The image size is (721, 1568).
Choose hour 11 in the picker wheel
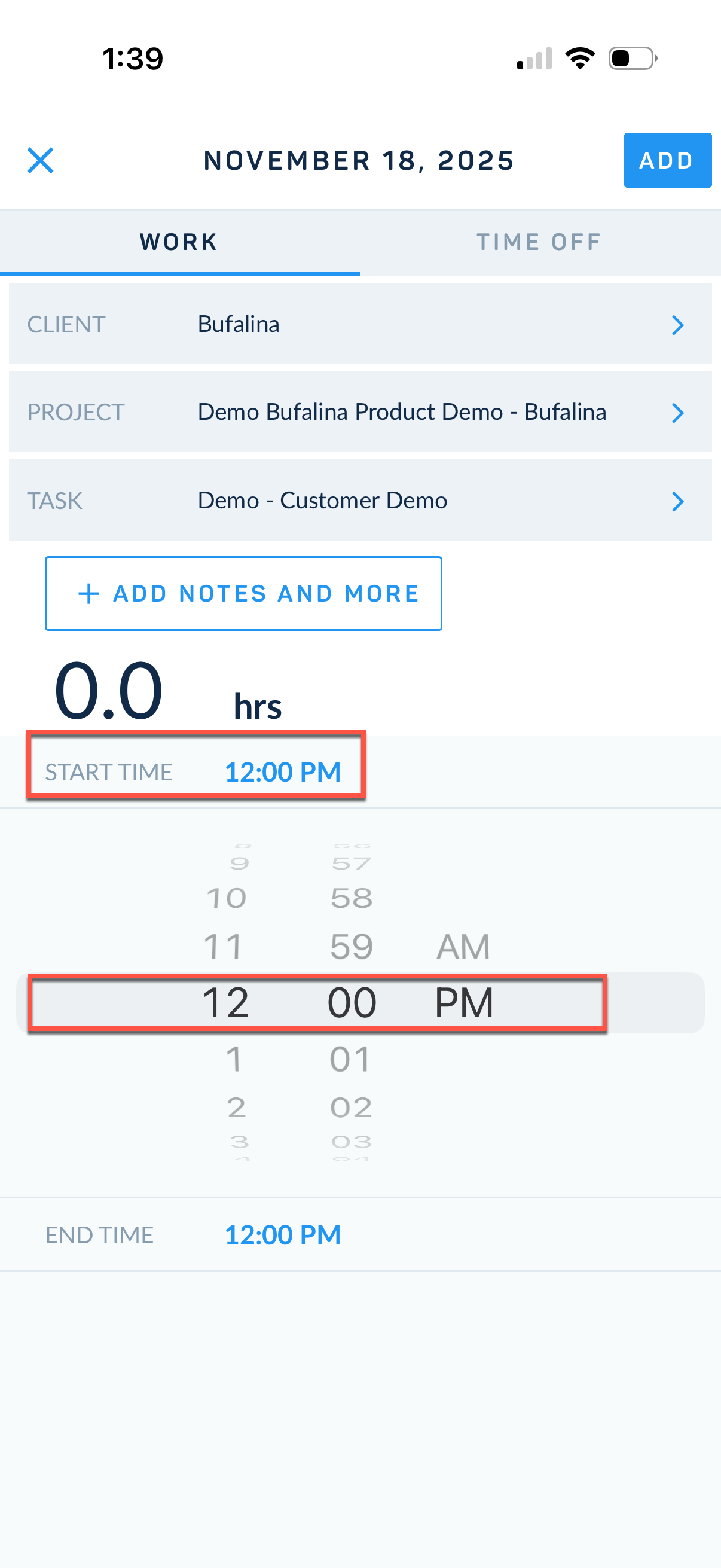tap(224, 947)
